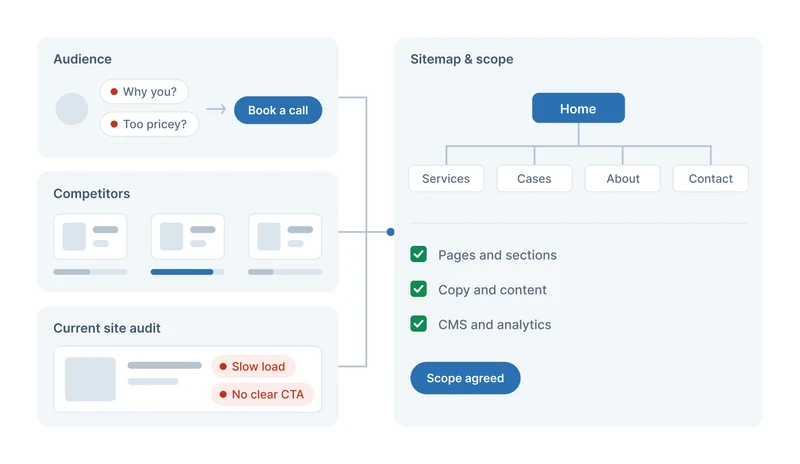Image resolution: width=800 pixels, height=464 pixels.
Task: Click the CMS and analytics label
Action: pos(495,325)
